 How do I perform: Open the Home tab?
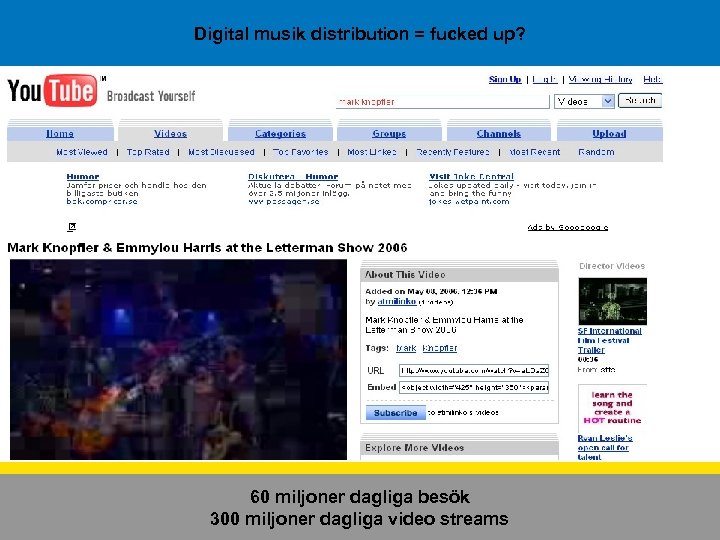click(x=60, y=134)
